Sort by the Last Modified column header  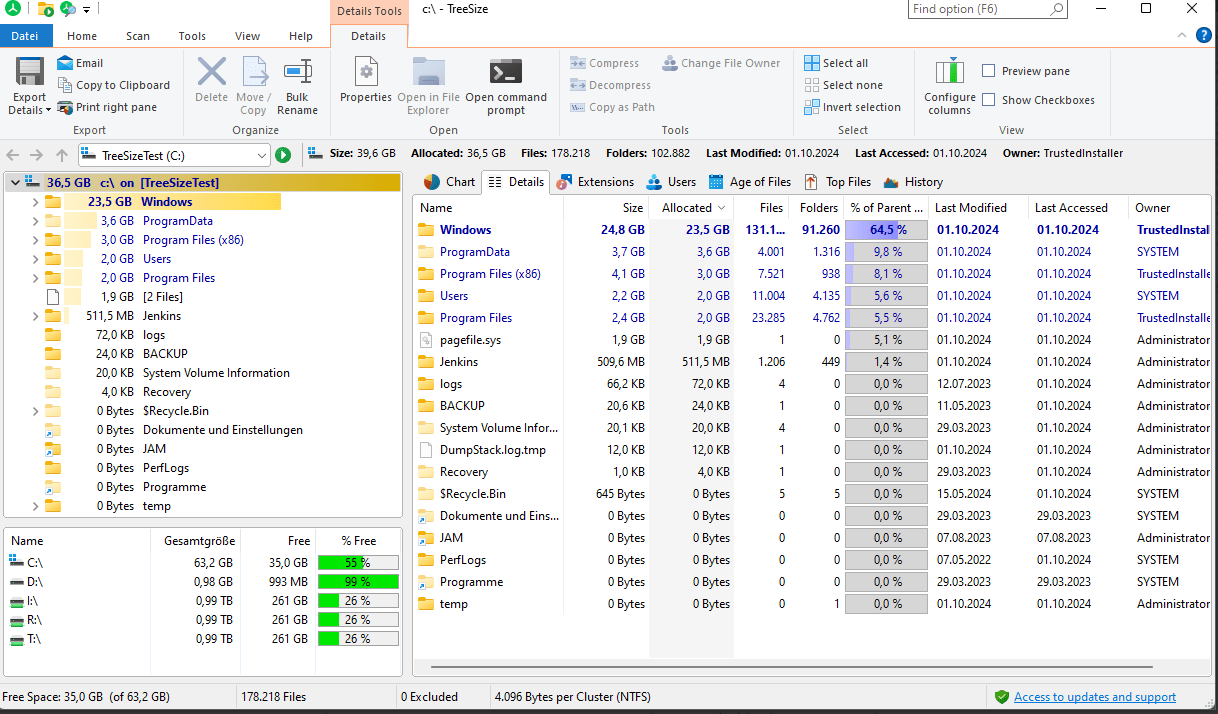click(978, 208)
